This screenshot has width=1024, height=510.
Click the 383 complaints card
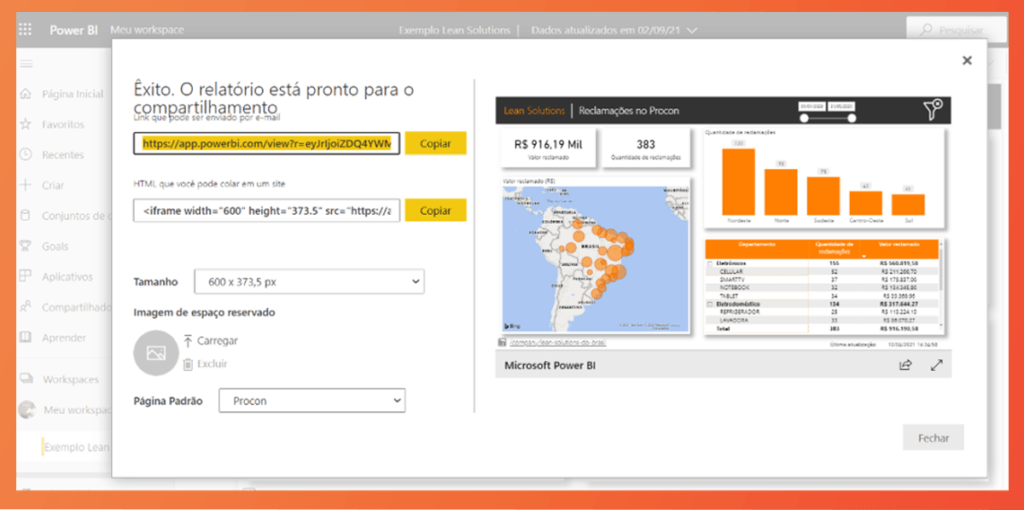(x=646, y=148)
